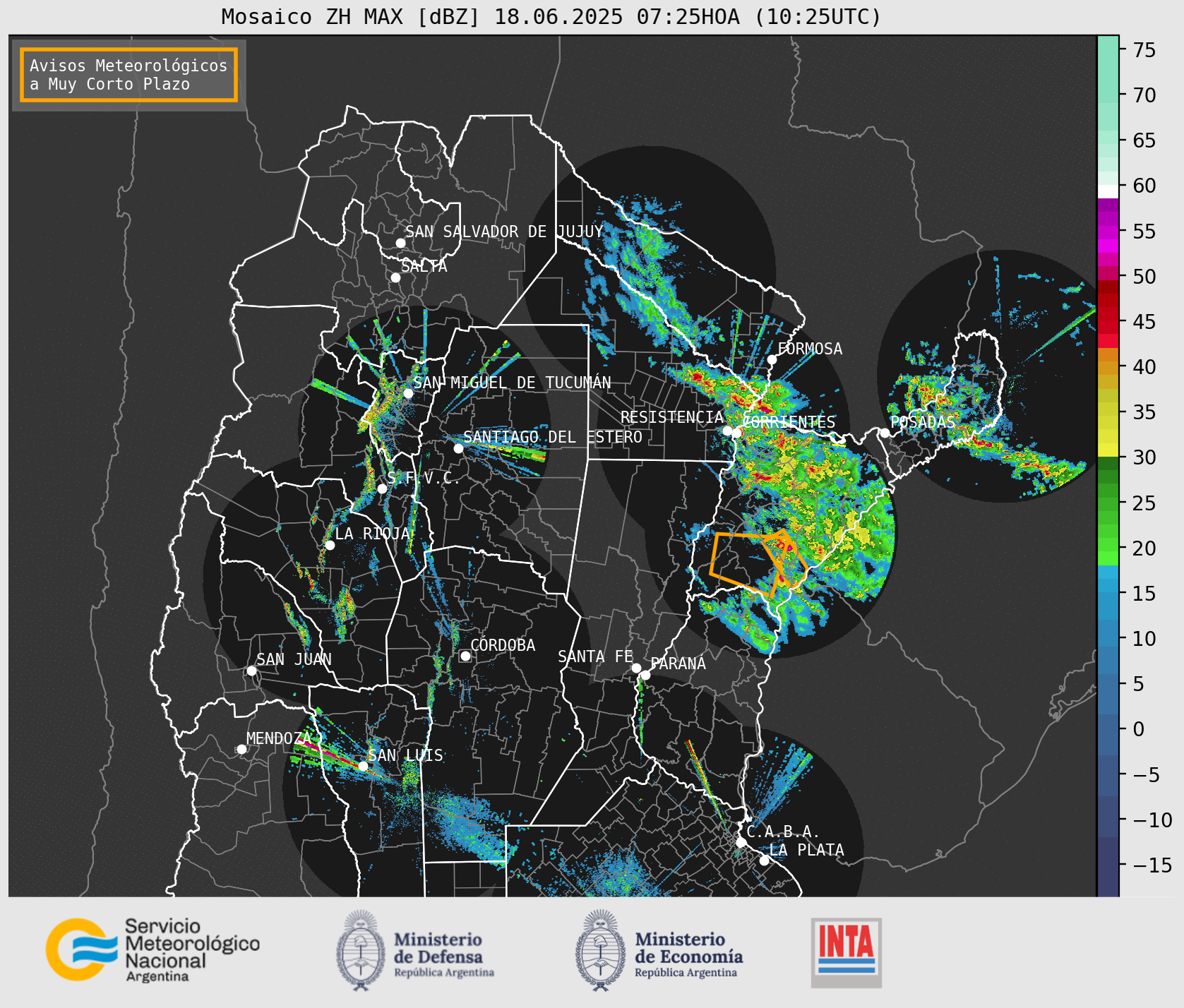
Task: Select the Paraná city marker
Action: tap(645, 675)
